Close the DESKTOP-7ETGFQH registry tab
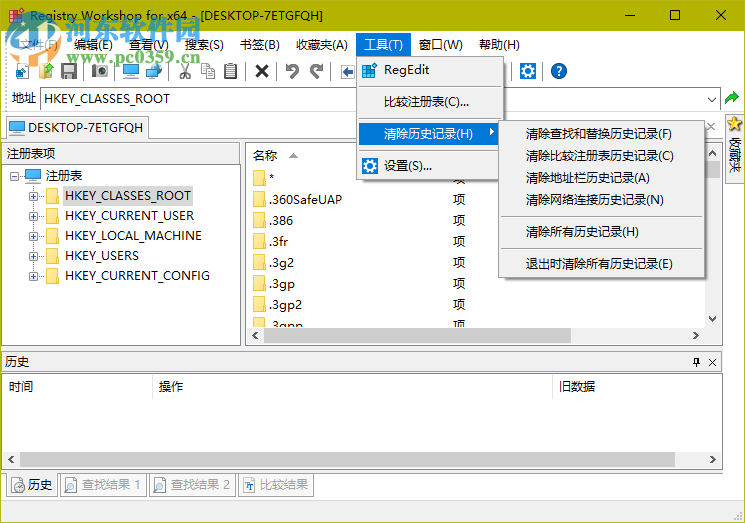 tap(711, 126)
